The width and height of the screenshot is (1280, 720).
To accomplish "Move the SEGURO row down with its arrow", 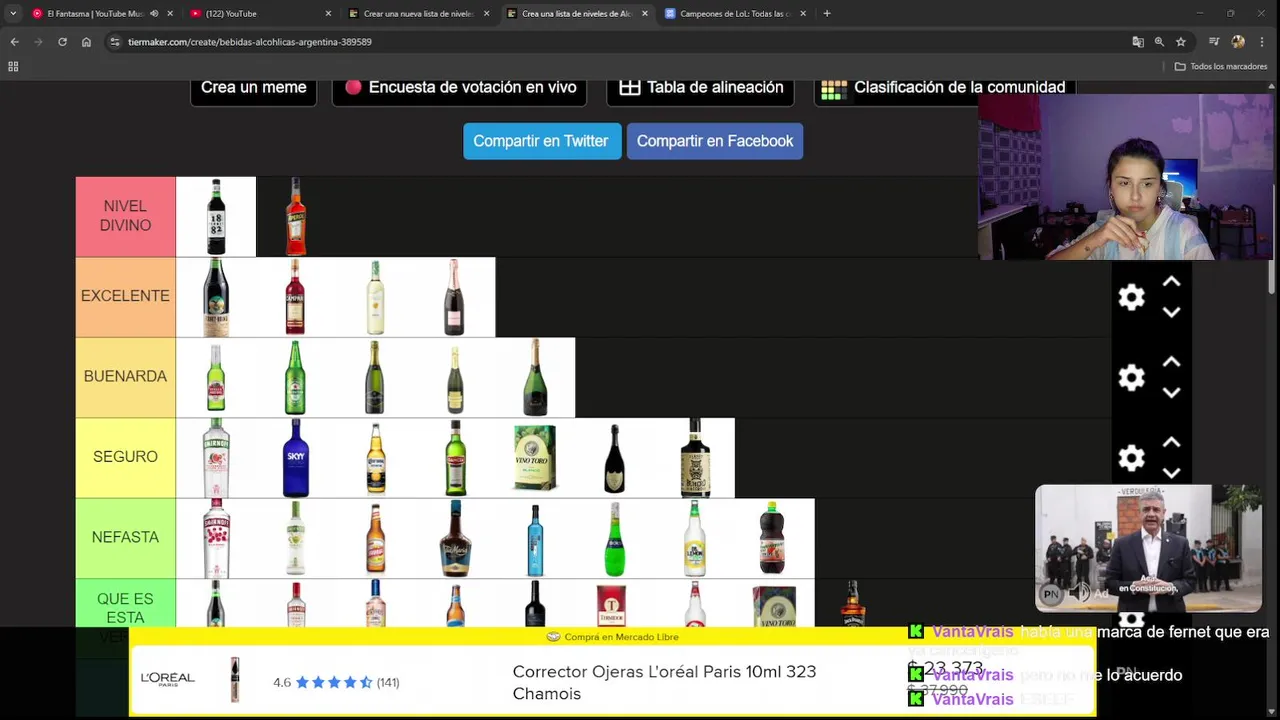I will [1171, 472].
